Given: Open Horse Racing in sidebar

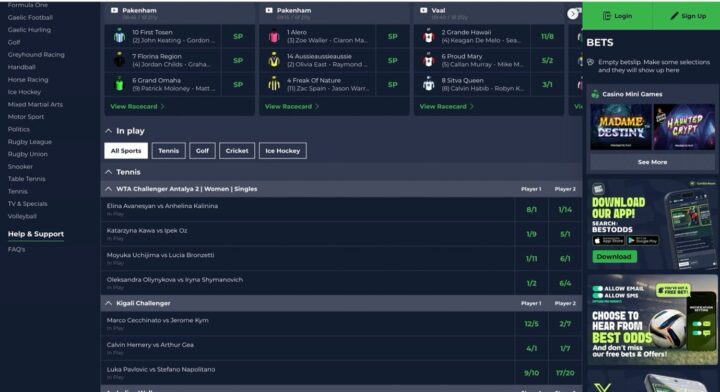Looking at the screenshot, I should pos(28,79).
